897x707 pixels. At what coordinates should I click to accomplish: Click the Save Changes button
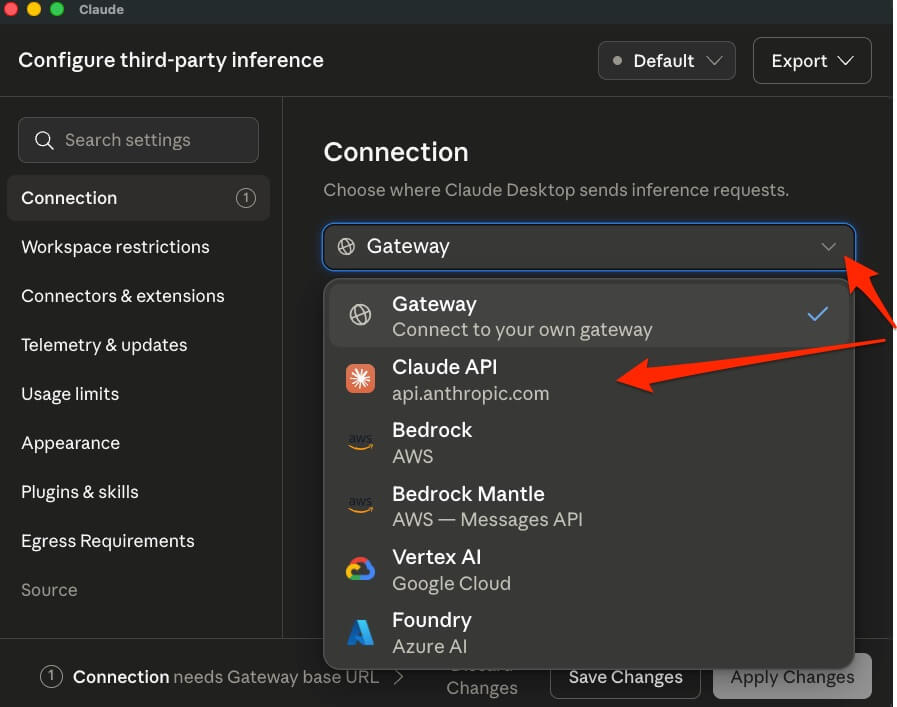coord(625,677)
